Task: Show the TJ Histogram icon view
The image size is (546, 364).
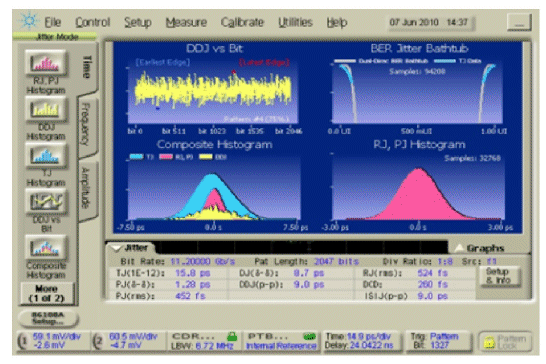Action: [46, 155]
